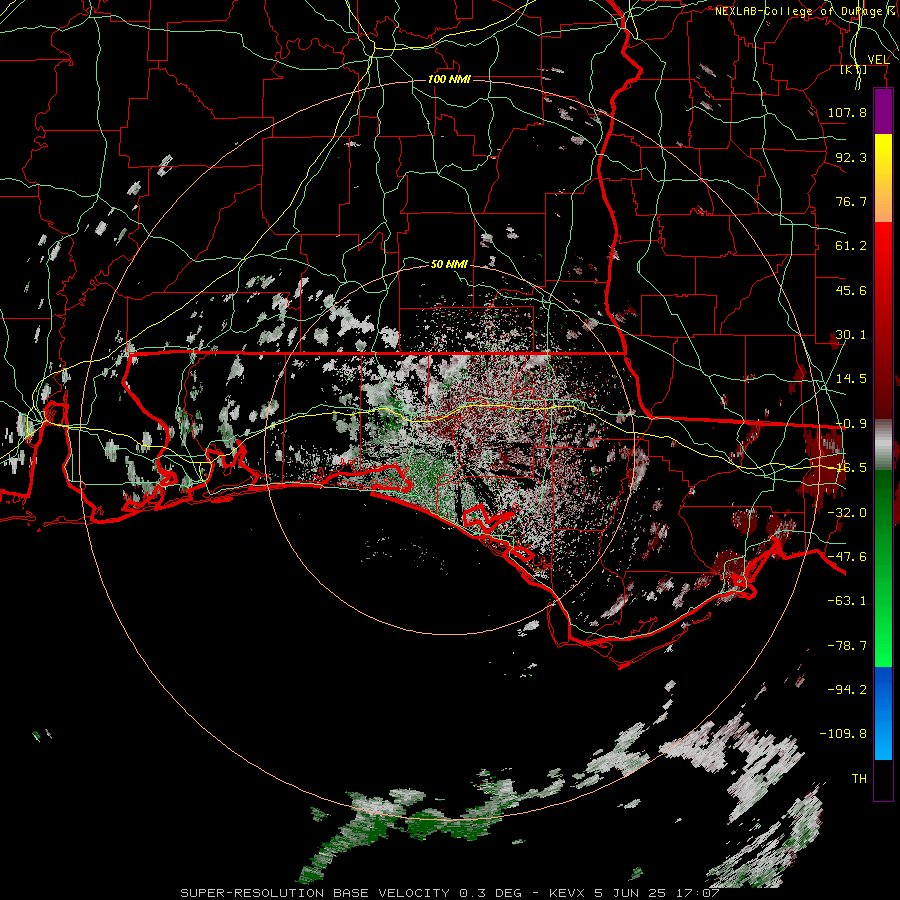Pick the gray near-zero segment of scale
This screenshot has width=900, height=900.
(883, 445)
